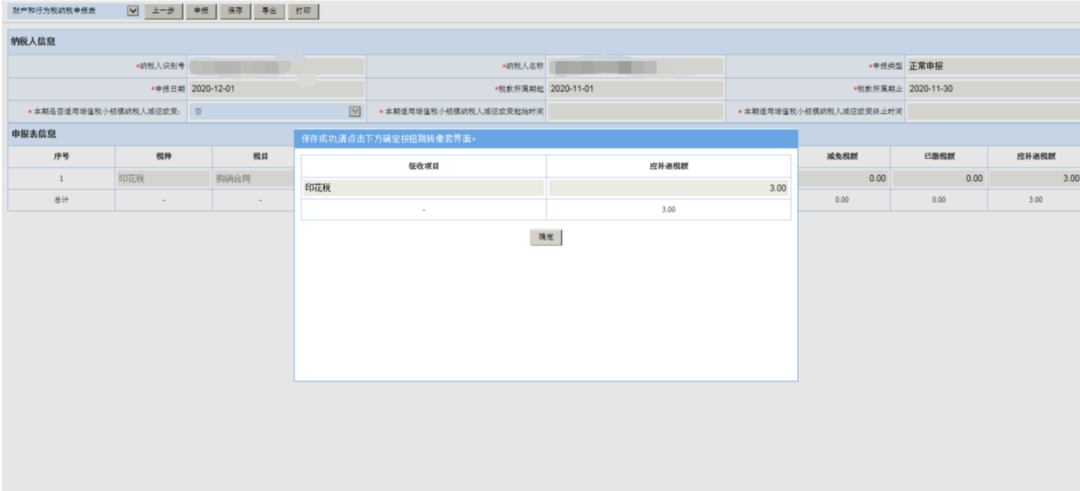Click the 购销合同 cell in 税目 column
This screenshot has height=491, width=1080.
(253, 178)
